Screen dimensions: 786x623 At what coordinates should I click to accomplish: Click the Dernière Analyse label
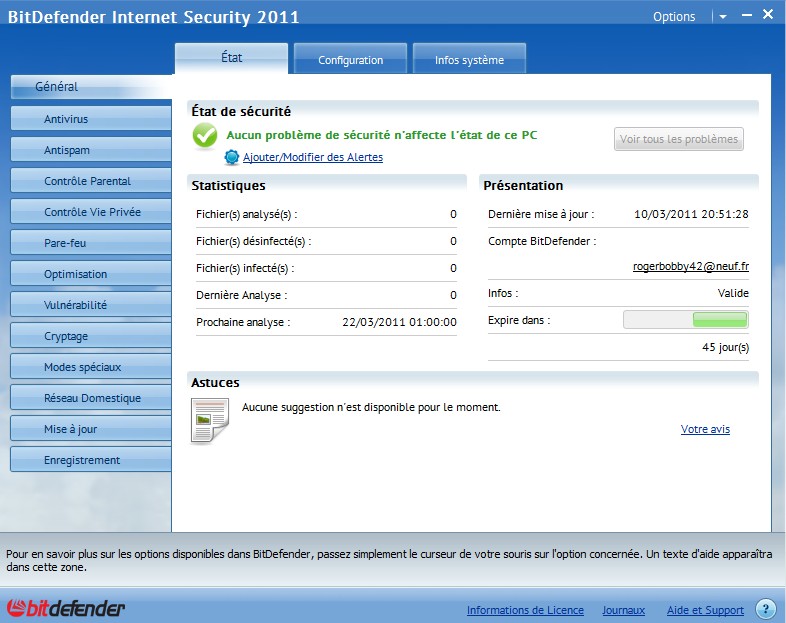click(242, 295)
